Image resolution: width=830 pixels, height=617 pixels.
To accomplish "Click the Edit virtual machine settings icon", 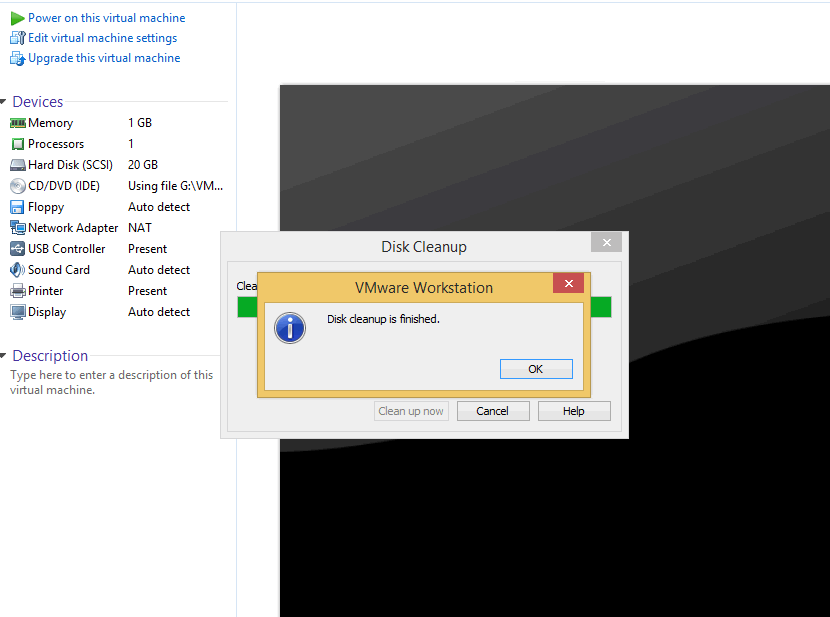I will click(x=17, y=38).
